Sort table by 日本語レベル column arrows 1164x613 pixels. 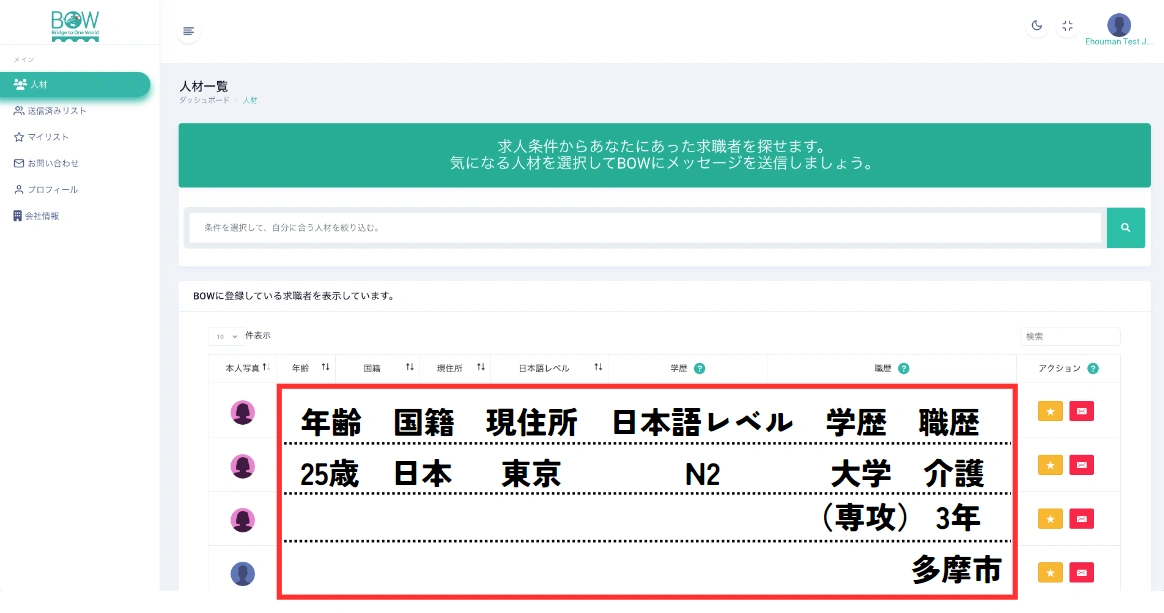(598, 367)
